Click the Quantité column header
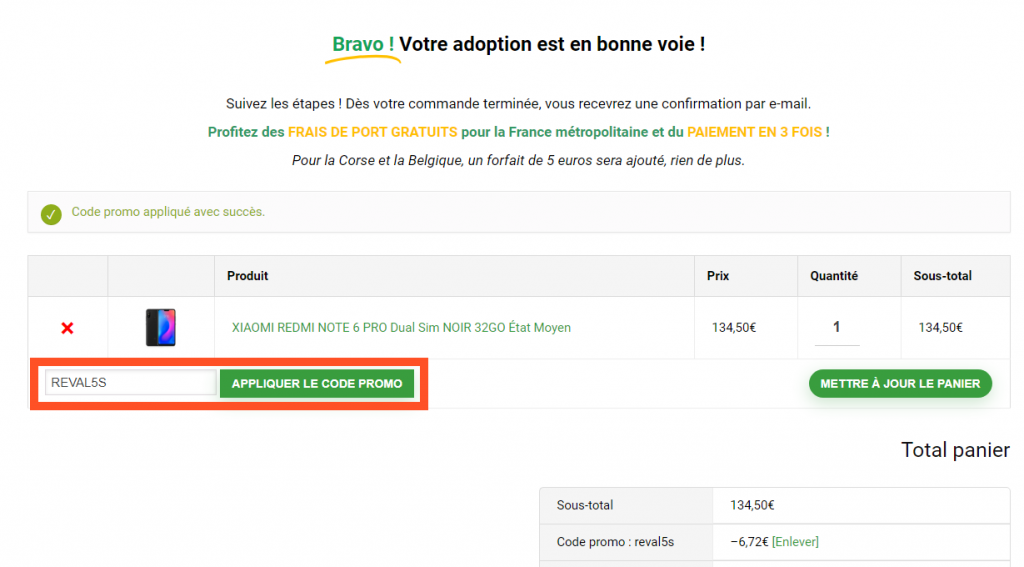Screen dimensions: 1024x567 (x=834, y=276)
